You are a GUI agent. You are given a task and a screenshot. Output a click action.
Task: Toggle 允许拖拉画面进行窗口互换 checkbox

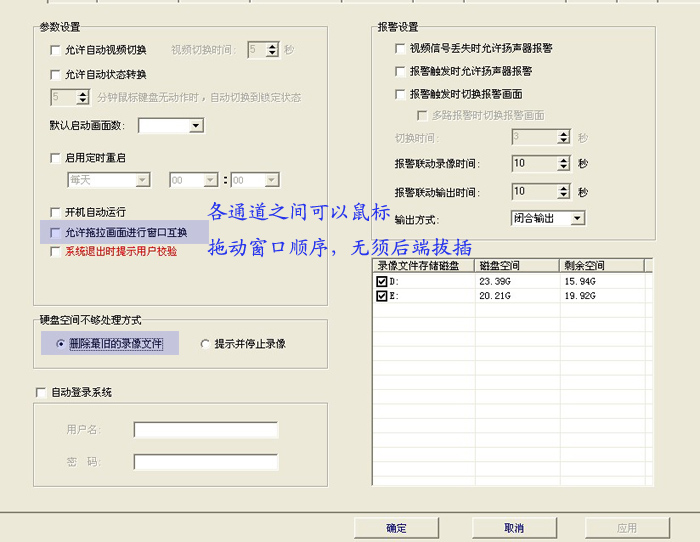pyautogui.click(x=55, y=232)
